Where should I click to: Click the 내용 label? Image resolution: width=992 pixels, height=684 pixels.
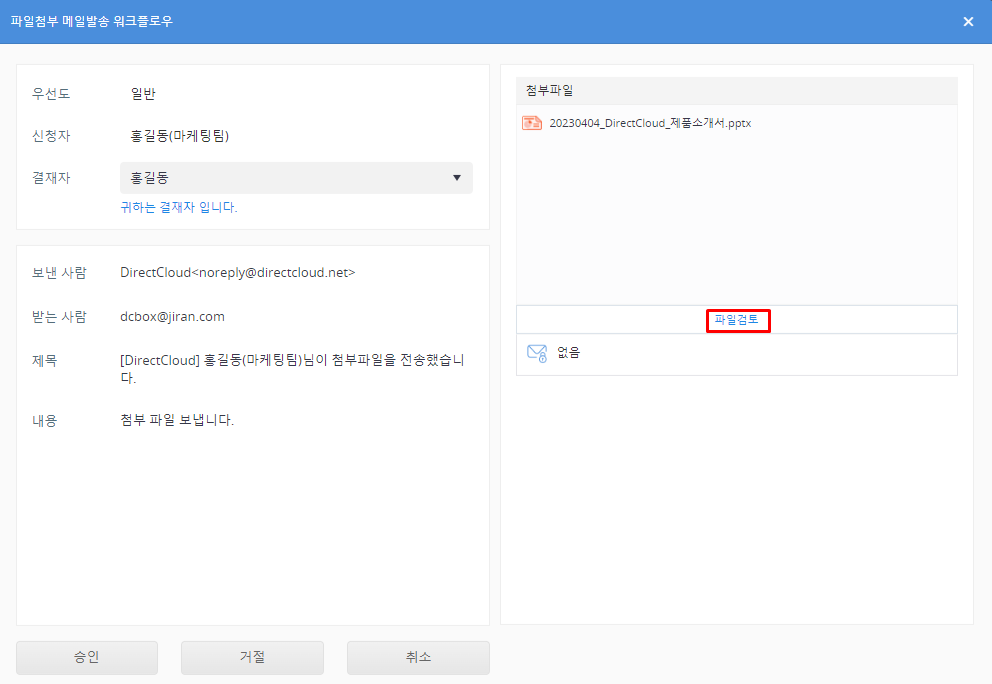click(45, 421)
